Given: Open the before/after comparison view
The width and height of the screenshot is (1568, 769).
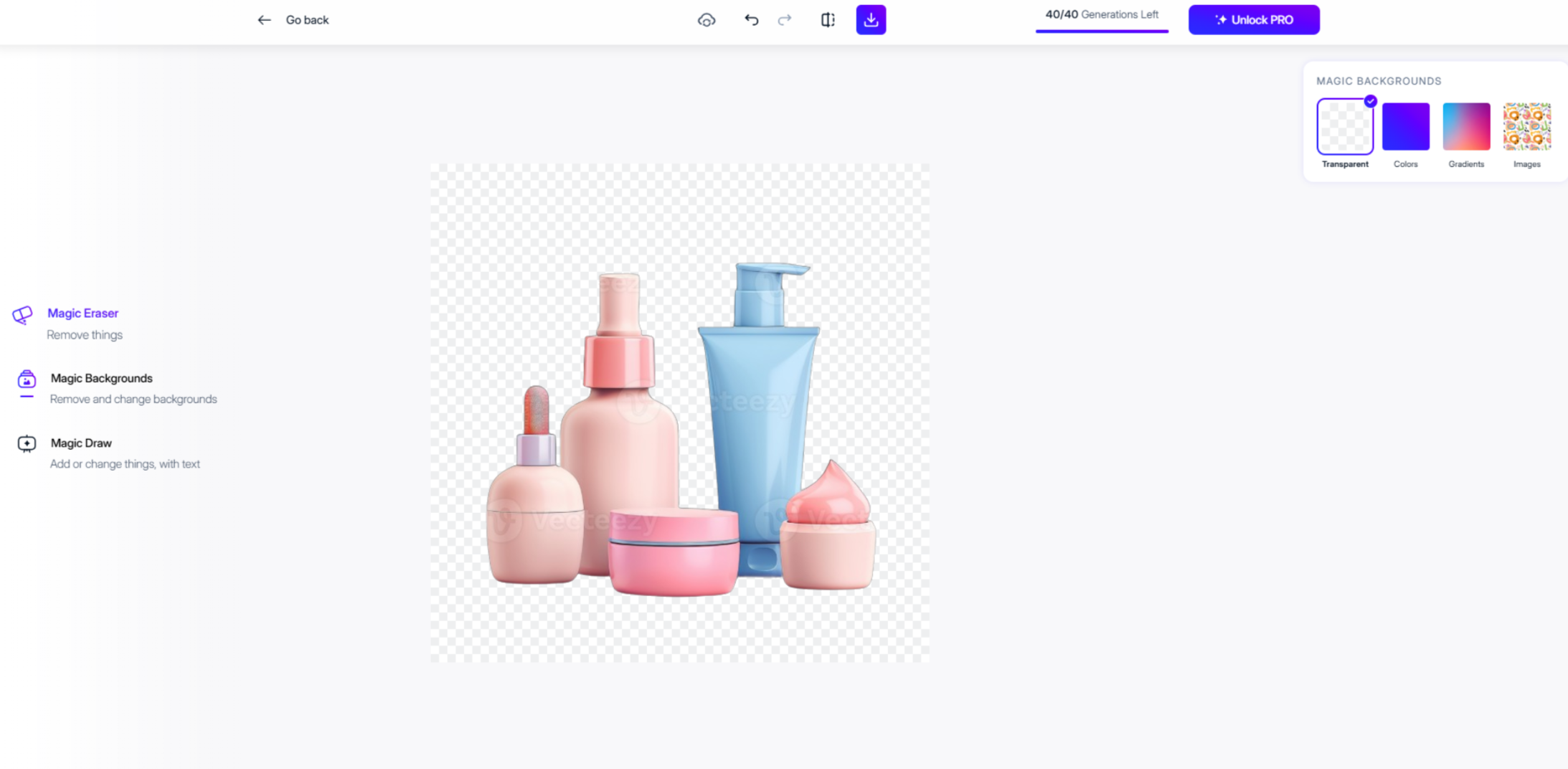Looking at the screenshot, I should [x=826, y=19].
